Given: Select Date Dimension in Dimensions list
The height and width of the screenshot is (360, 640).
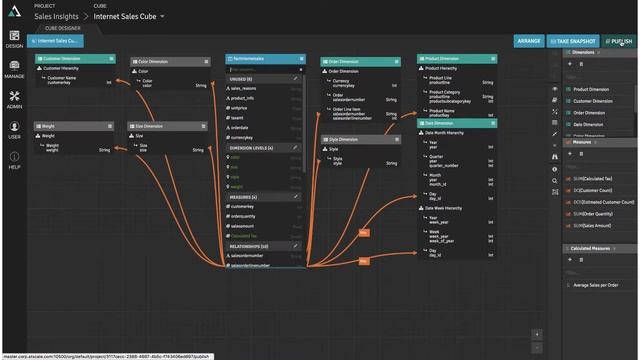Looking at the screenshot, I should [x=588, y=124].
